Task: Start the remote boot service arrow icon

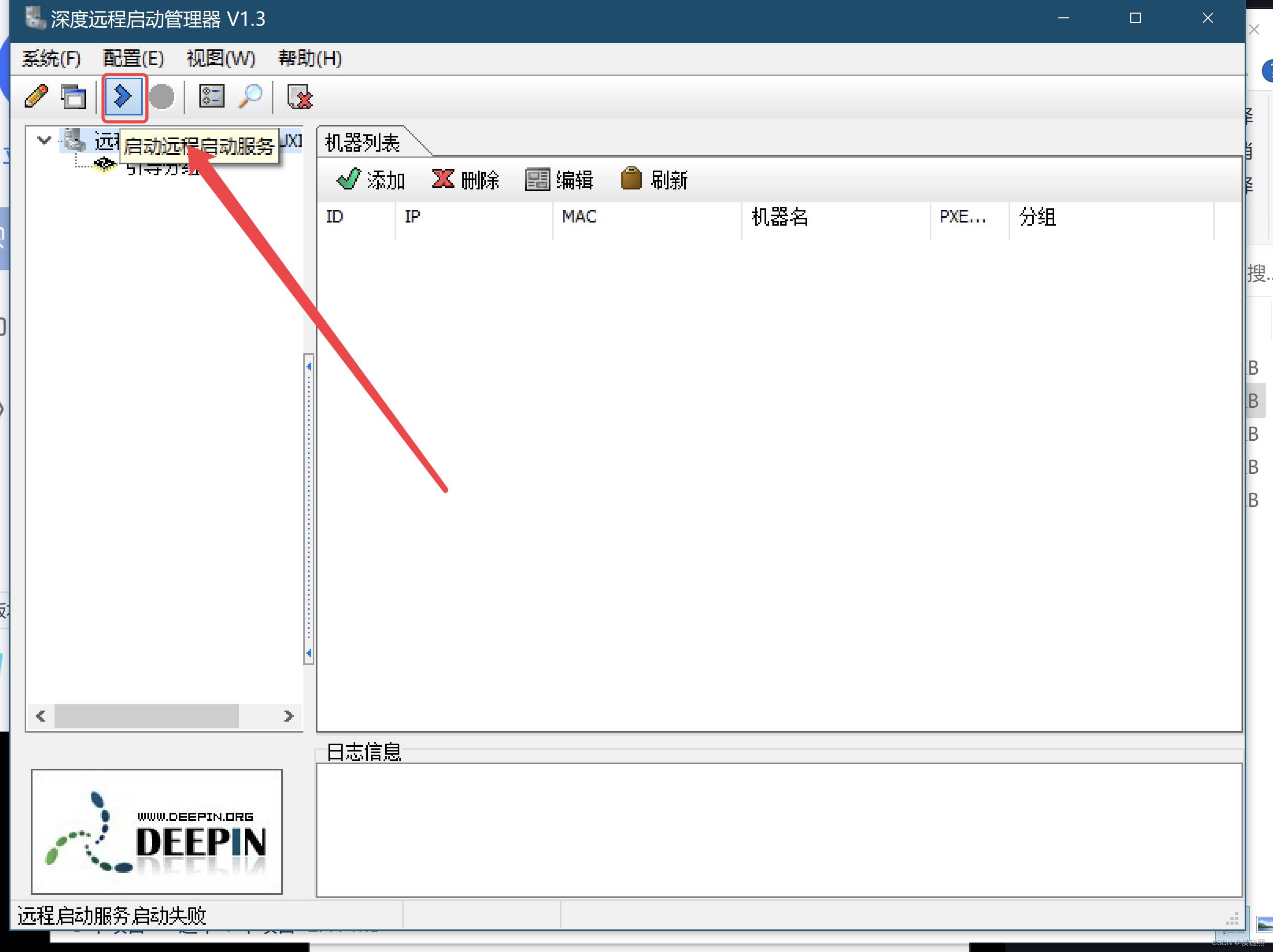Action: pos(124,97)
